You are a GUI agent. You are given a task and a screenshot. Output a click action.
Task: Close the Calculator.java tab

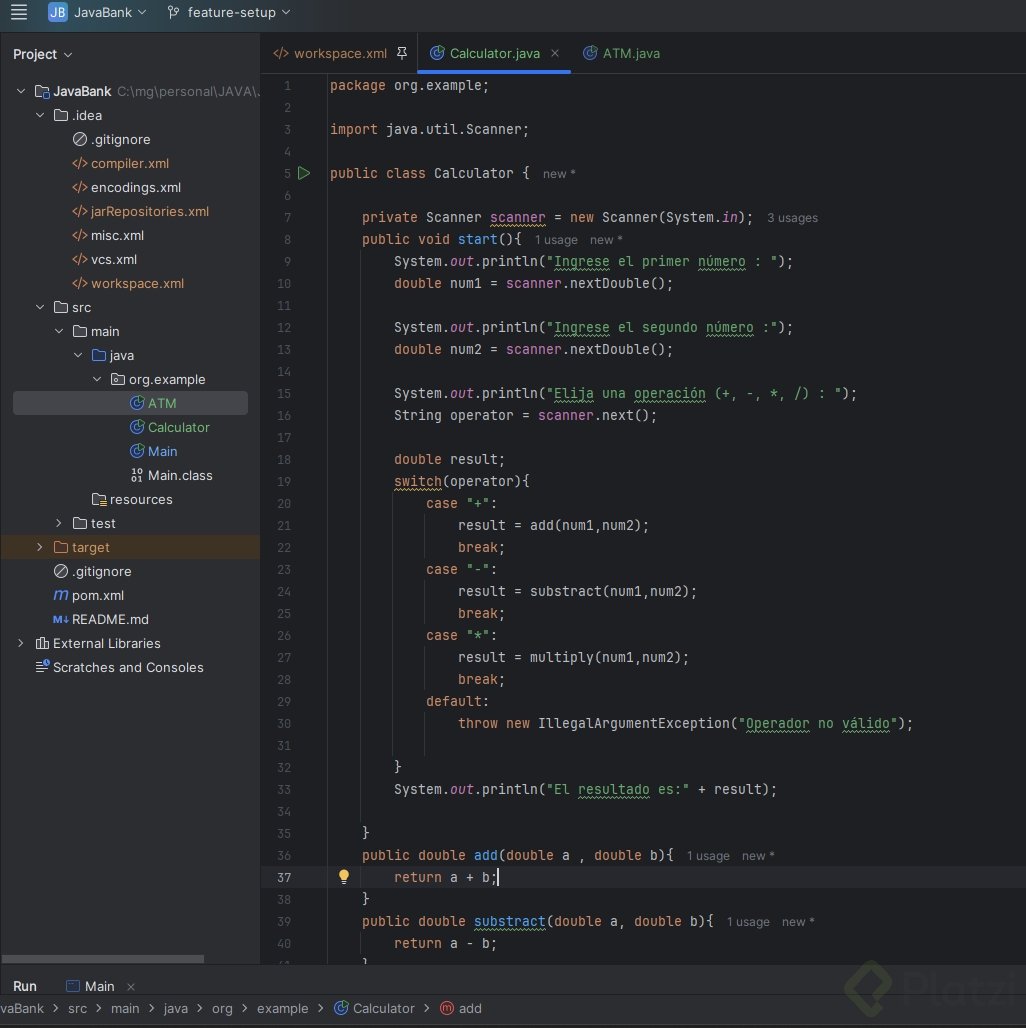coord(555,53)
